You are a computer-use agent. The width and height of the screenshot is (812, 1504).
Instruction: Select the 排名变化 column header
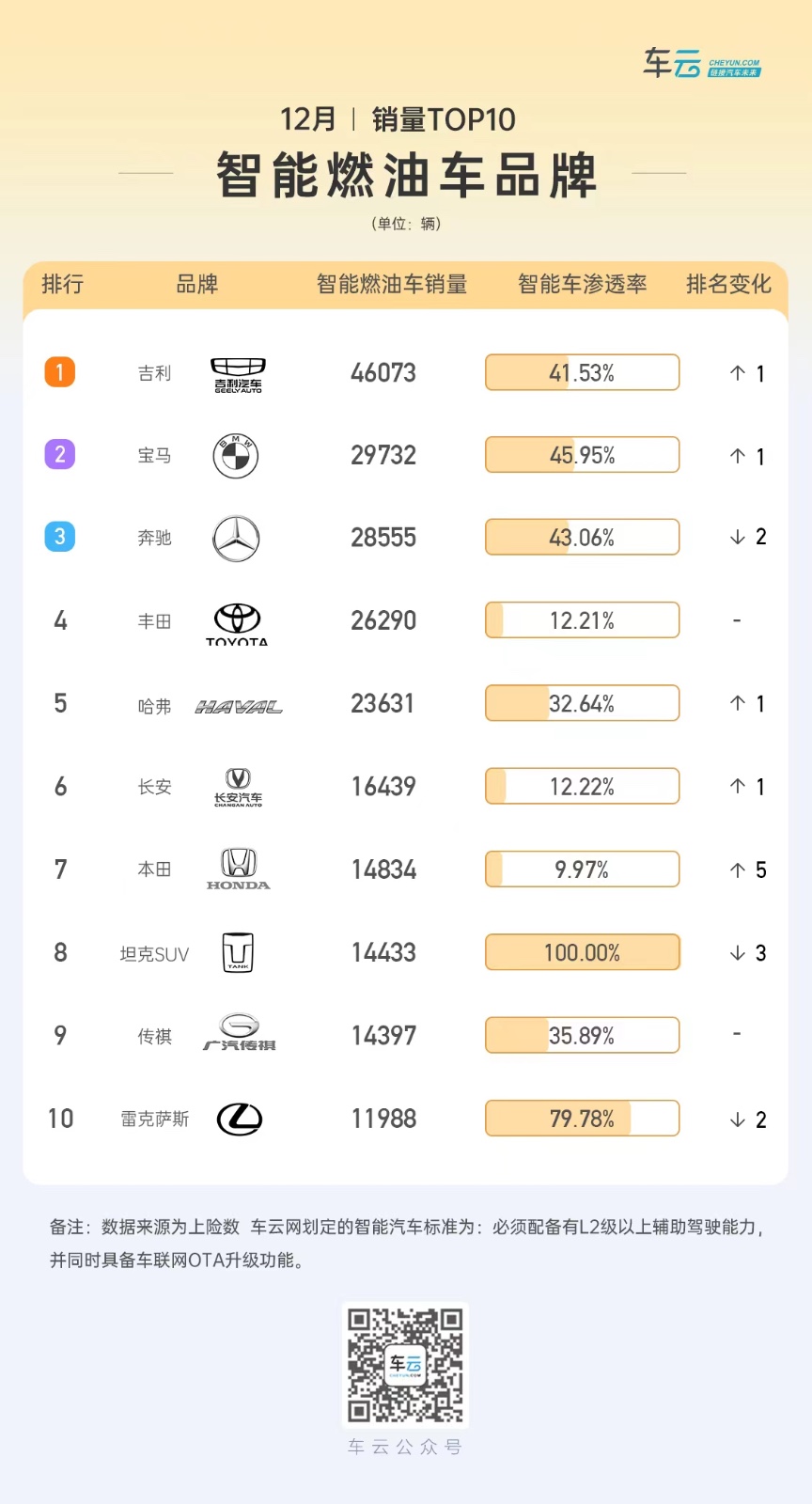728,284
